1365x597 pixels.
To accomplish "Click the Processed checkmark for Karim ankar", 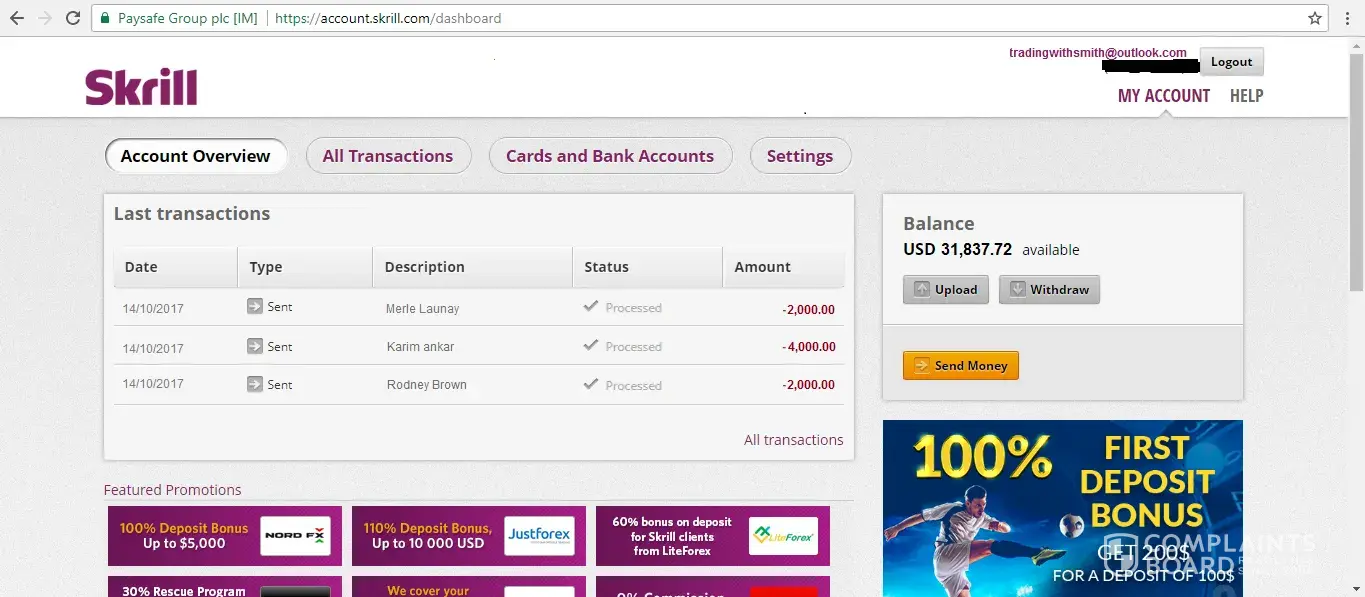I will click(x=591, y=345).
